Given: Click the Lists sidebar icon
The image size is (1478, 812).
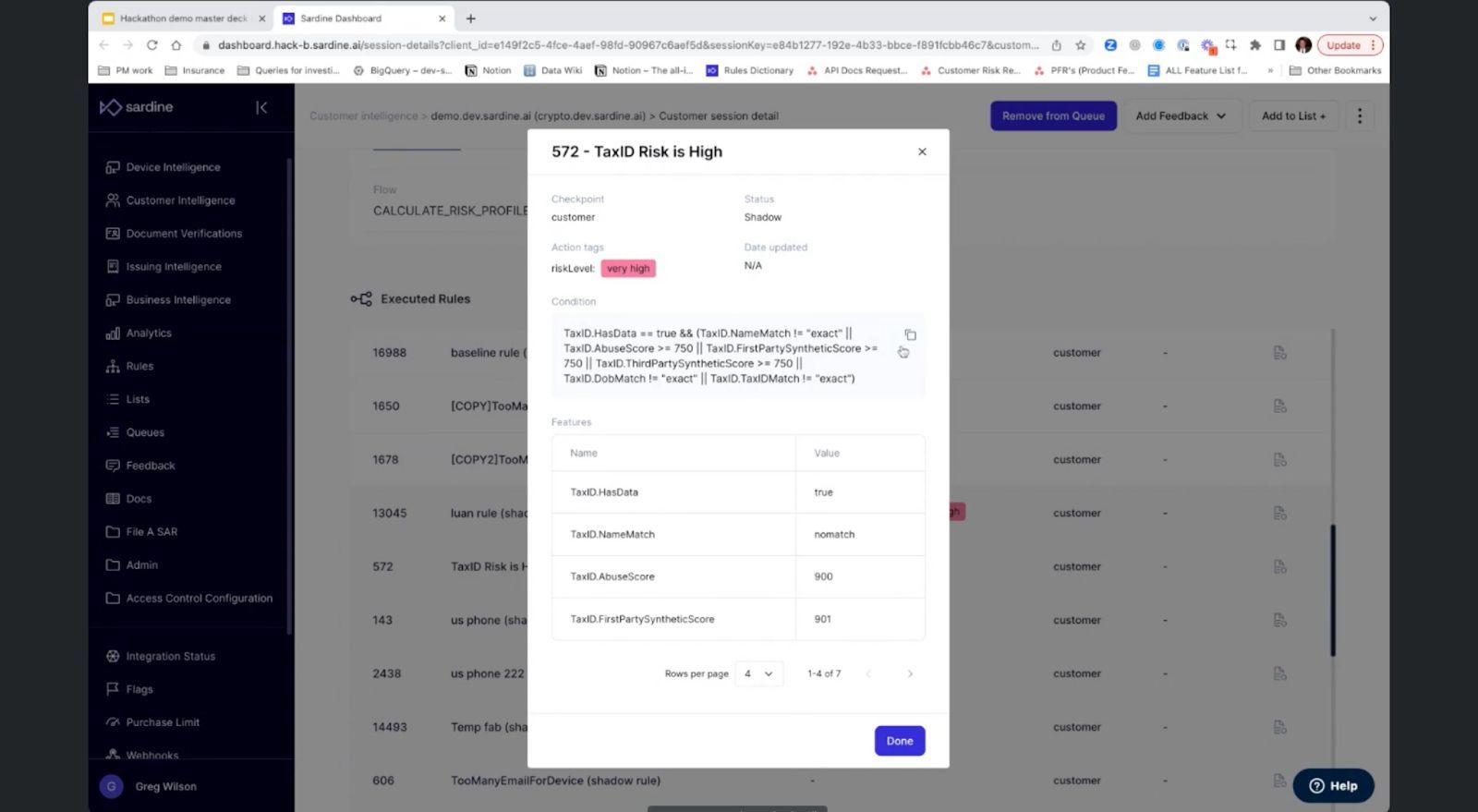Looking at the screenshot, I should [x=113, y=399].
